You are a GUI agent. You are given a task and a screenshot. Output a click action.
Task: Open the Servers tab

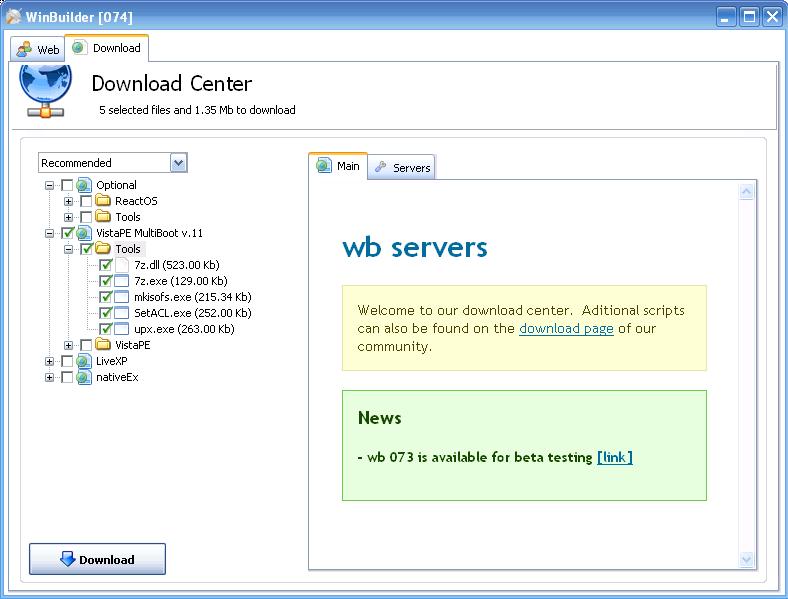[402, 167]
